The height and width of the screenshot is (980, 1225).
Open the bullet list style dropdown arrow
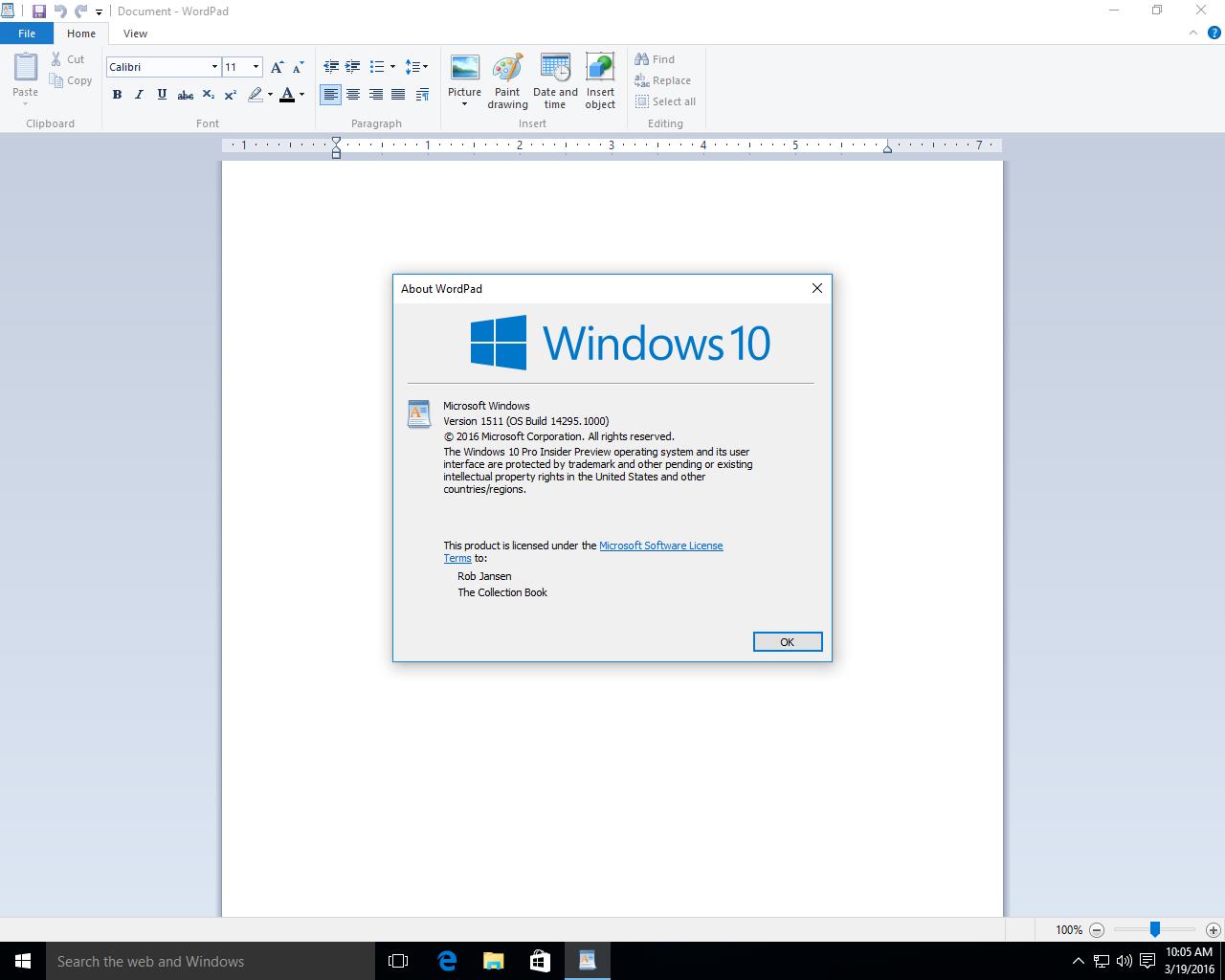[392, 67]
